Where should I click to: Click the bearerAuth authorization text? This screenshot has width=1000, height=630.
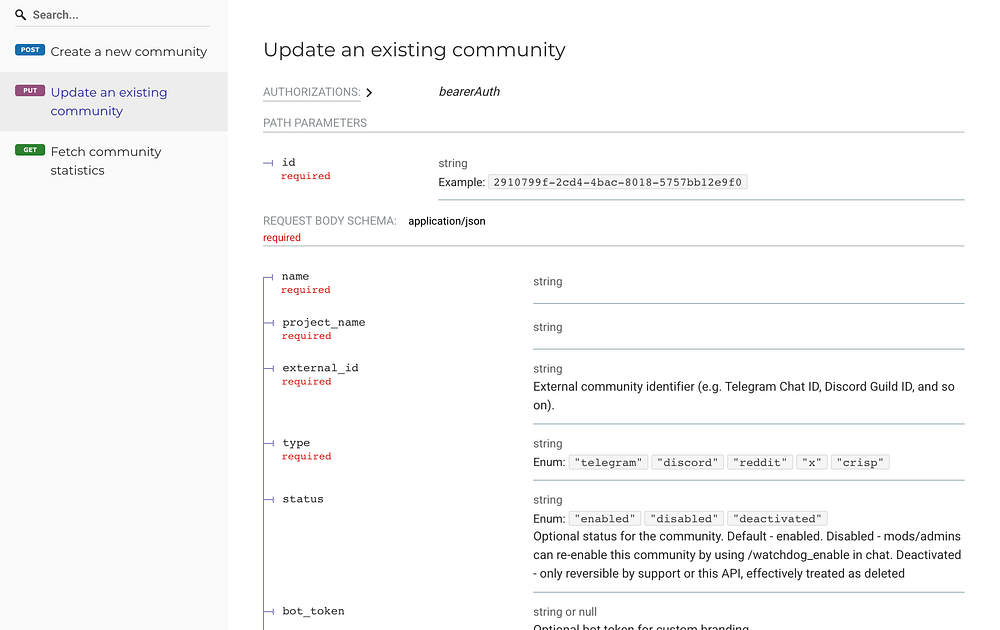(x=469, y=92)
